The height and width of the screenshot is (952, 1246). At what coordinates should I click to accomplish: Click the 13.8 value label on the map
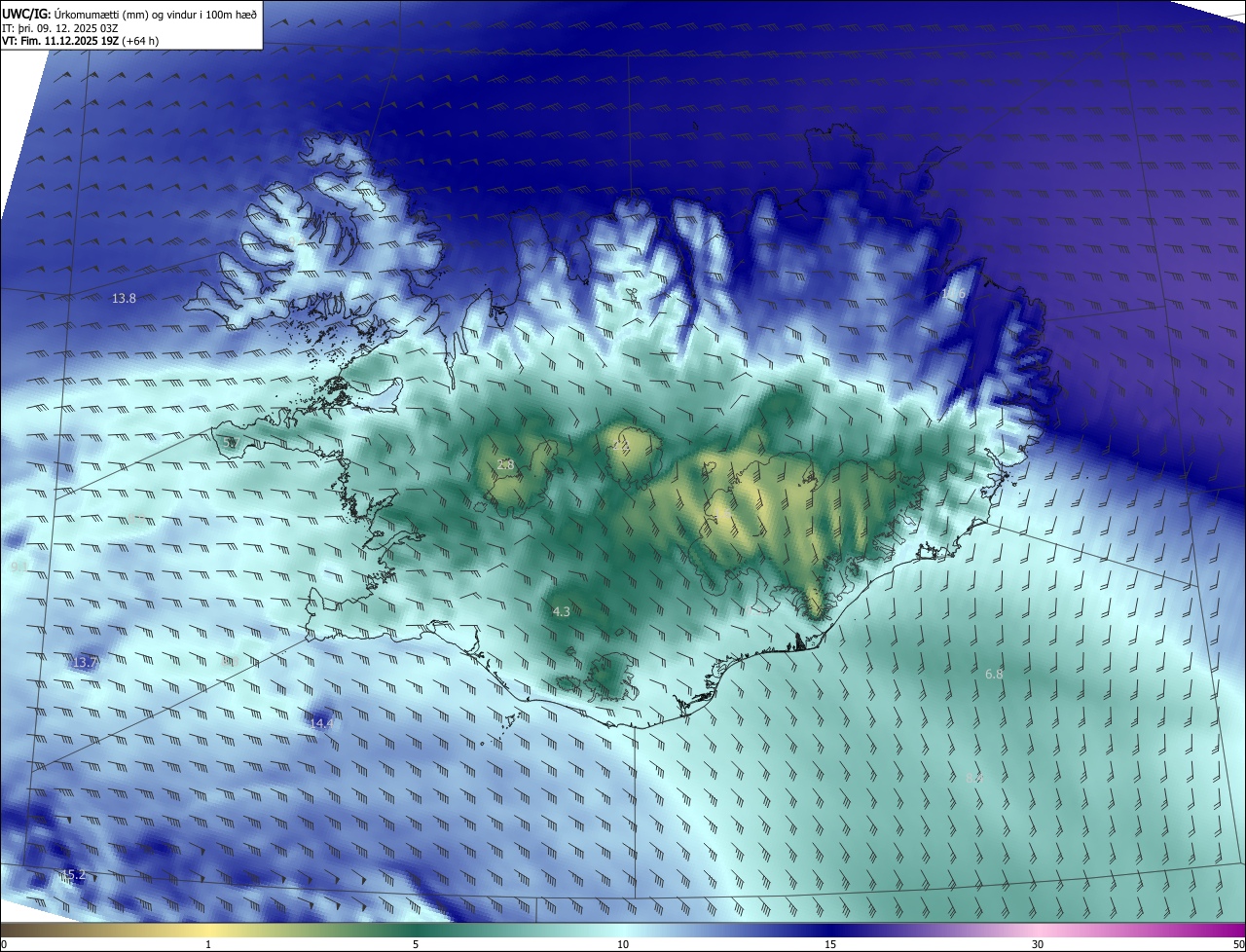click(124, 299)
